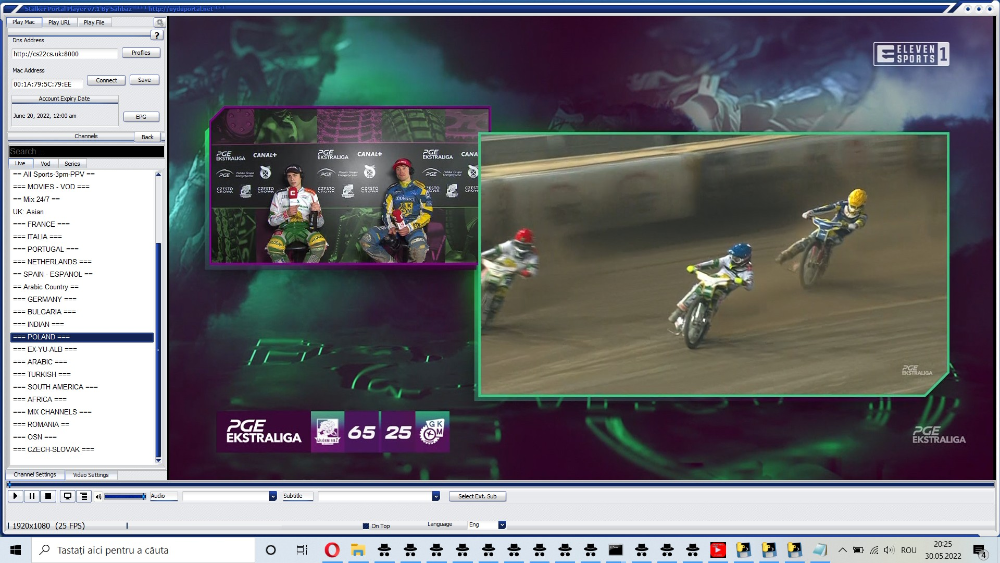Select the '=== BULGARIA ===' category
Image resolution: width=1000 pixels, height=563 pixels.
click(82, 312)
